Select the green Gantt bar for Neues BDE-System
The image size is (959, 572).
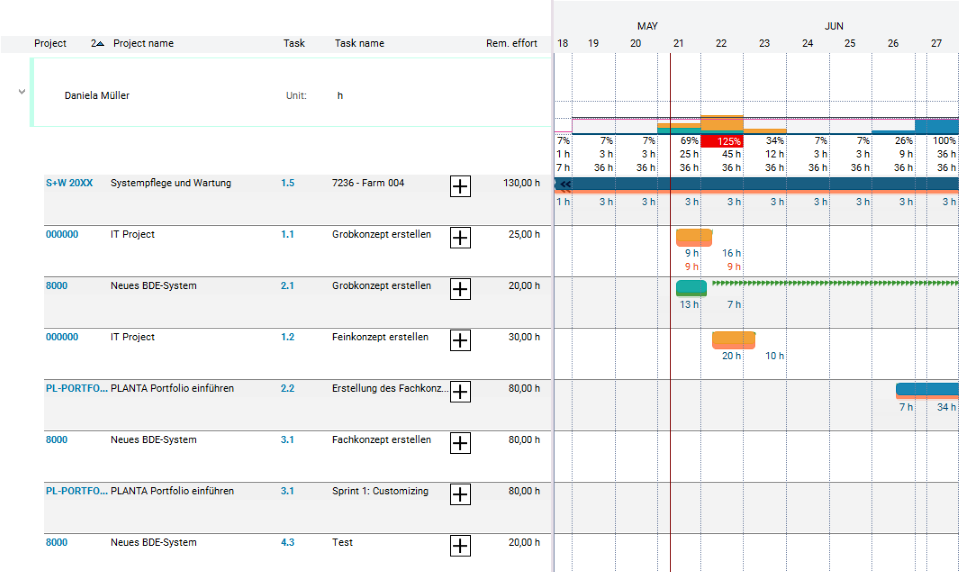(x=691, y=288)
